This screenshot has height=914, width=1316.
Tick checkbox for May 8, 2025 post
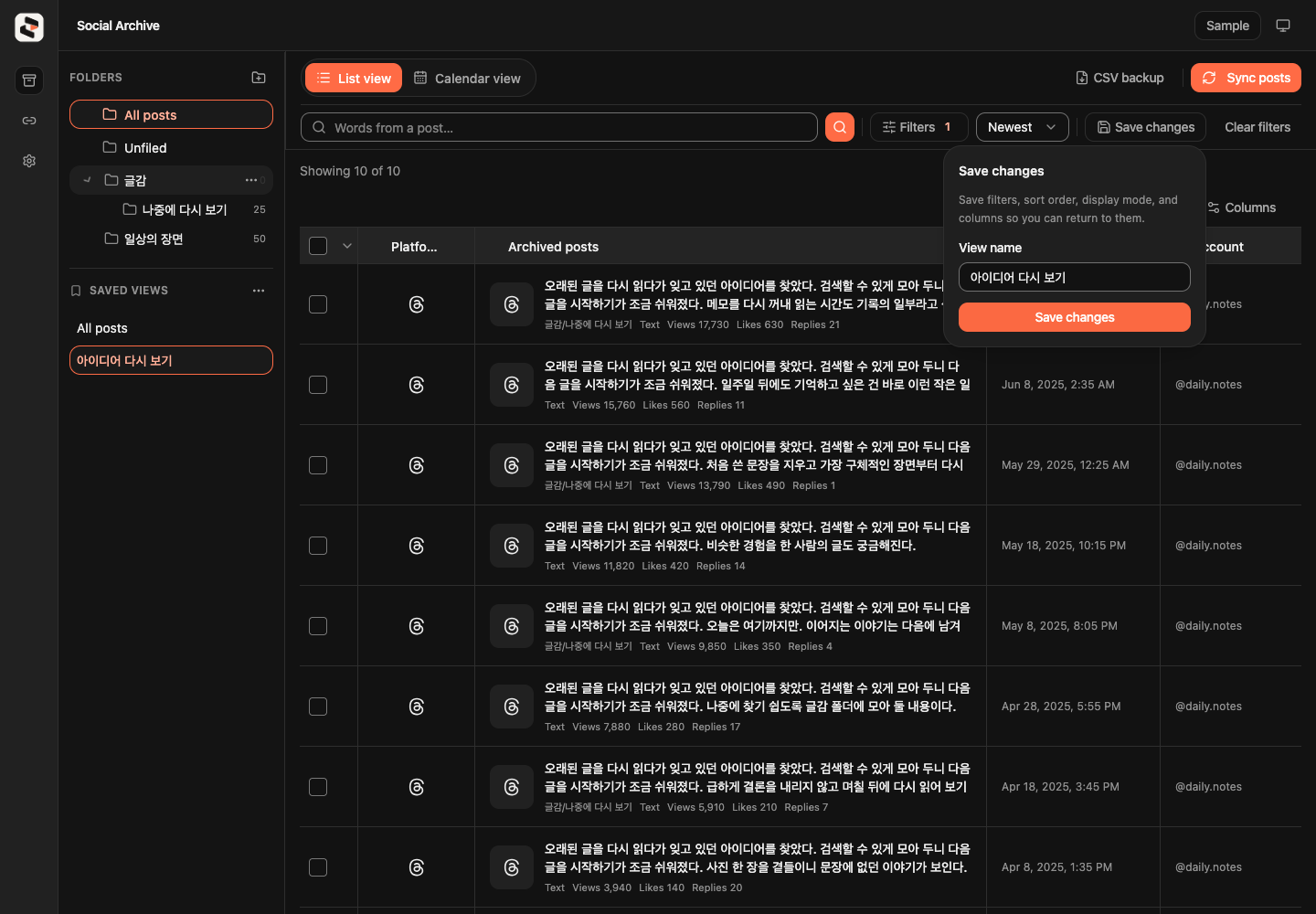(x=318, y=626)
